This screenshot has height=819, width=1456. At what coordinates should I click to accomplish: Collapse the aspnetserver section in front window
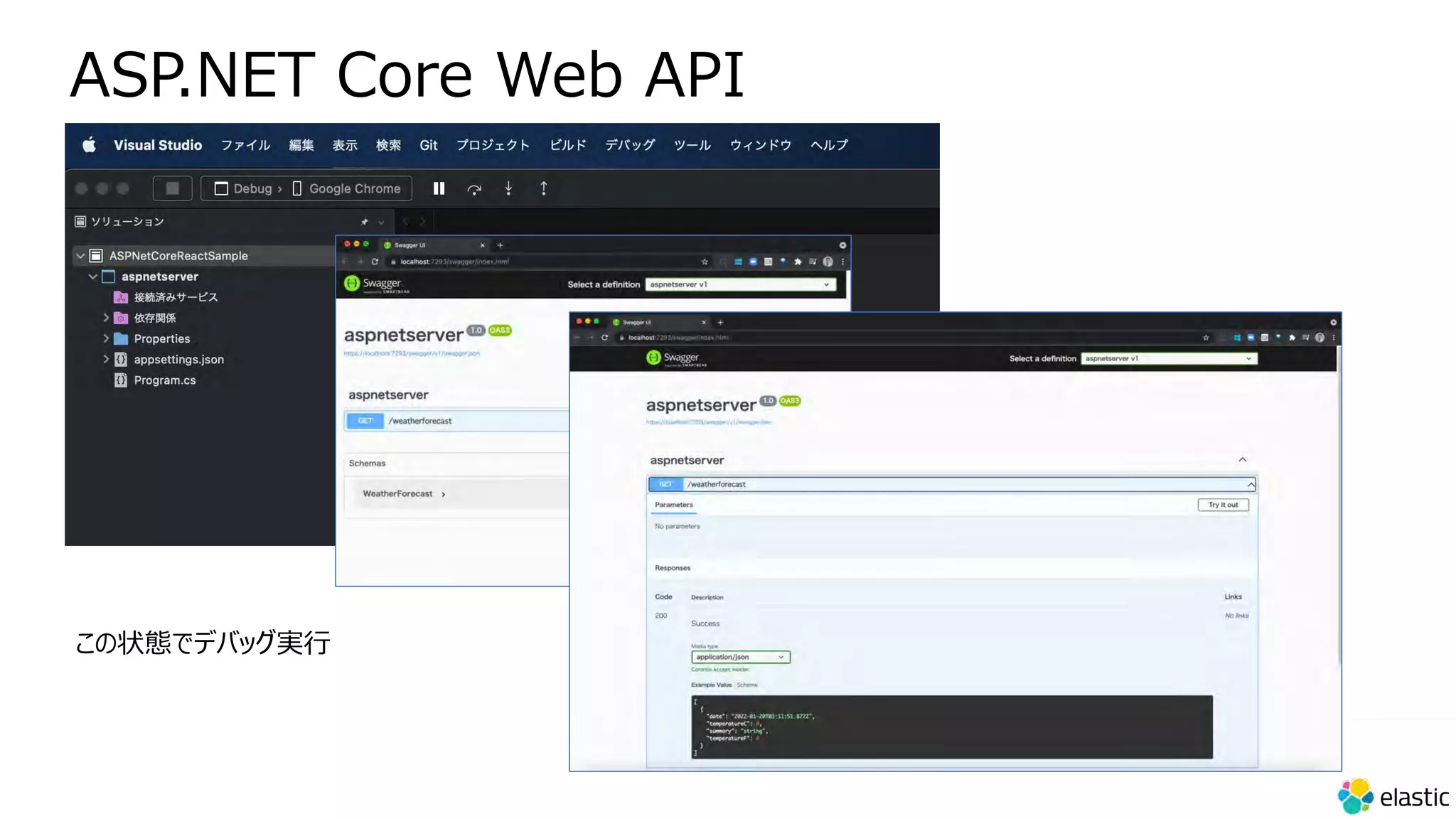(1243, 459)
